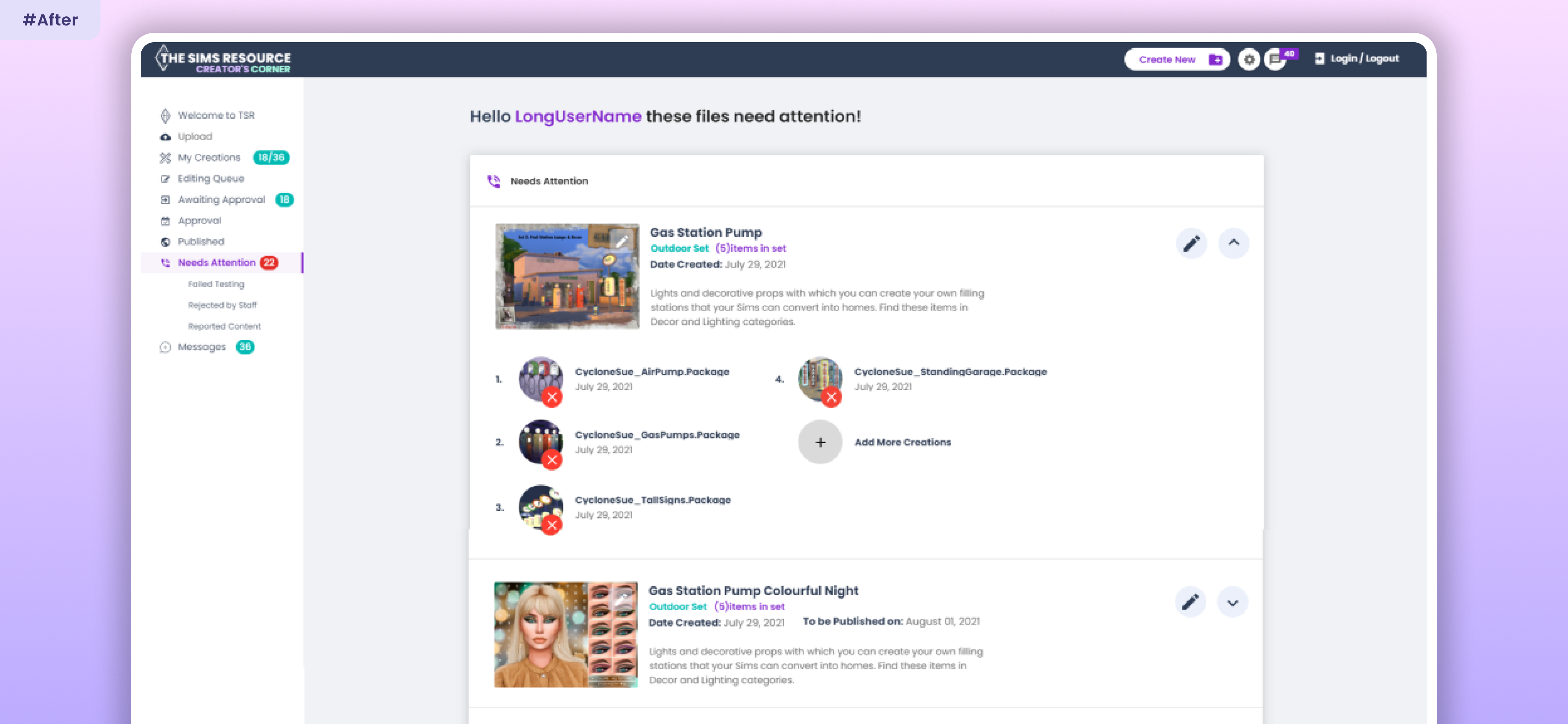This screenshot has height=724, width=1568.
Task: Remove CycloneSue_StandingGarage.Package with red X
Action: point(831,398)
